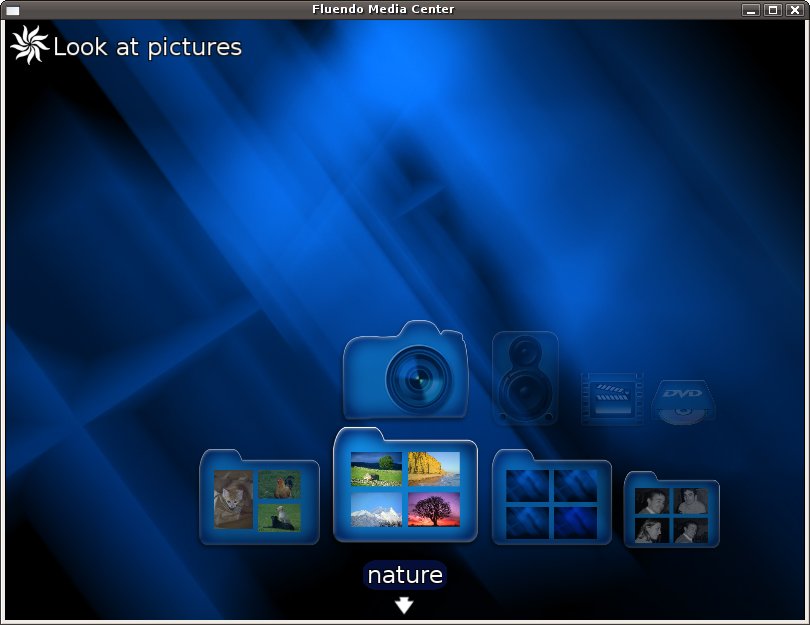Click the Fluendo pinwheel logo

(x=29, y=45)
